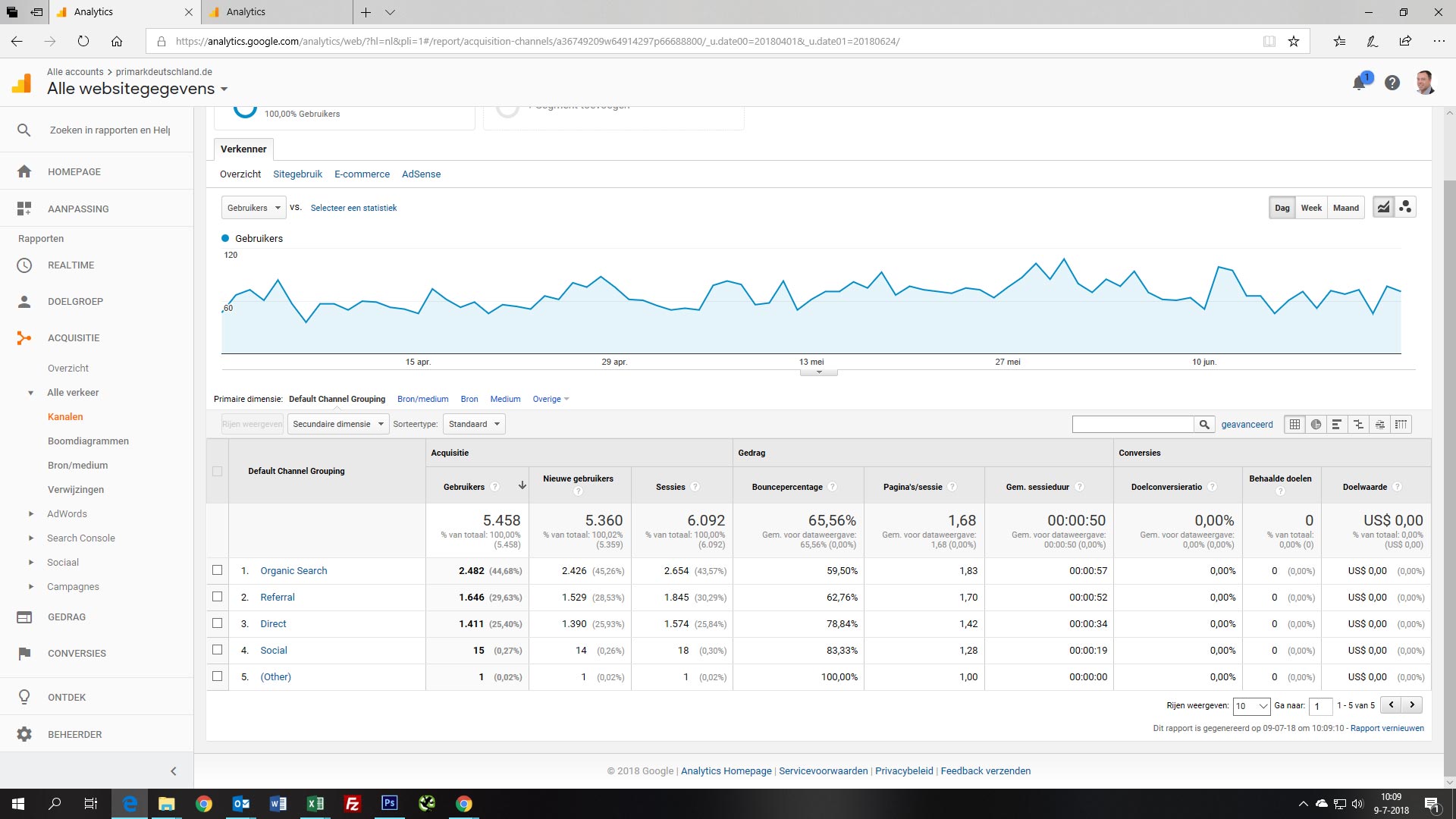The image size is (1456, 819).
Task: Click the geavanceerd filter link
Action: pyautogui.click(x=1247, y=425)
